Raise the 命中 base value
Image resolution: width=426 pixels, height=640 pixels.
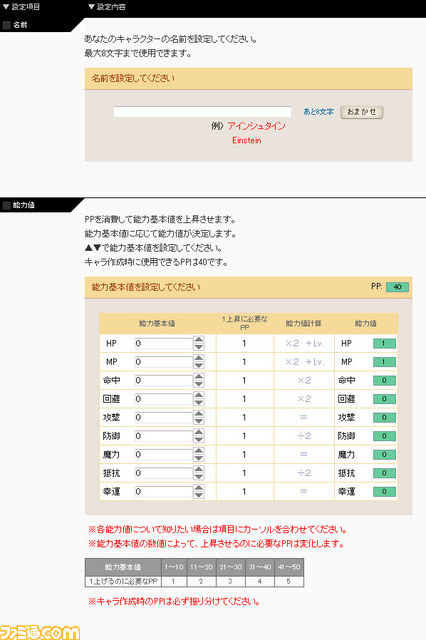(199, 377)
